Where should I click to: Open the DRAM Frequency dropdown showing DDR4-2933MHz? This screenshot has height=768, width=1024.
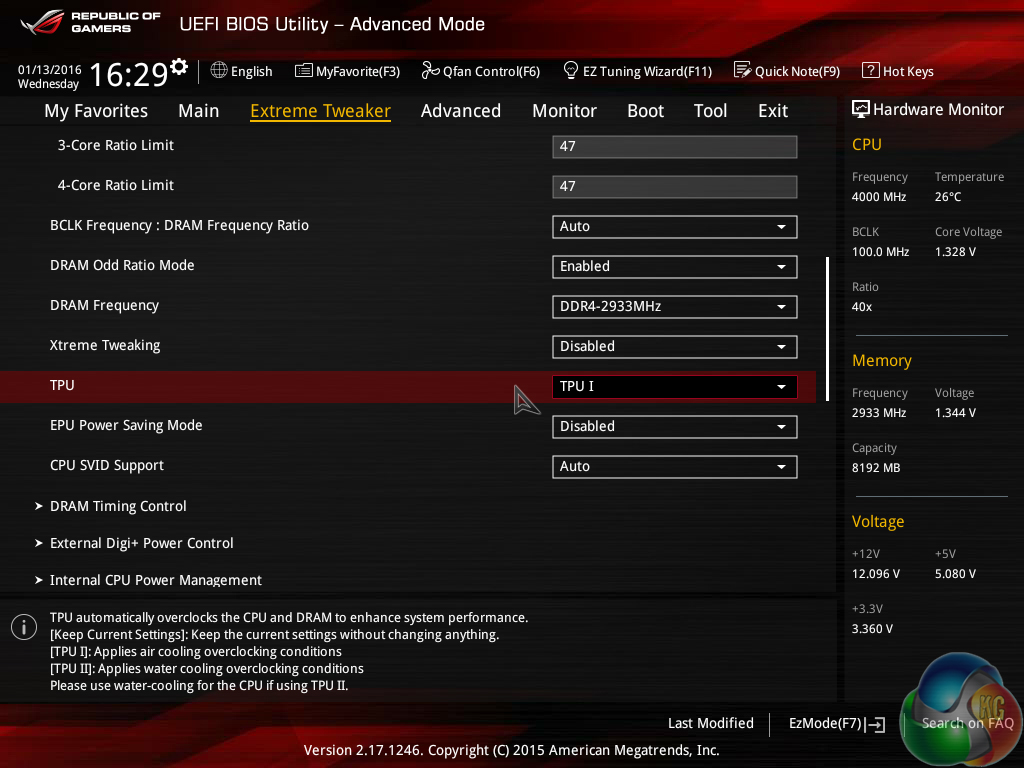click(x=675, y=306)
